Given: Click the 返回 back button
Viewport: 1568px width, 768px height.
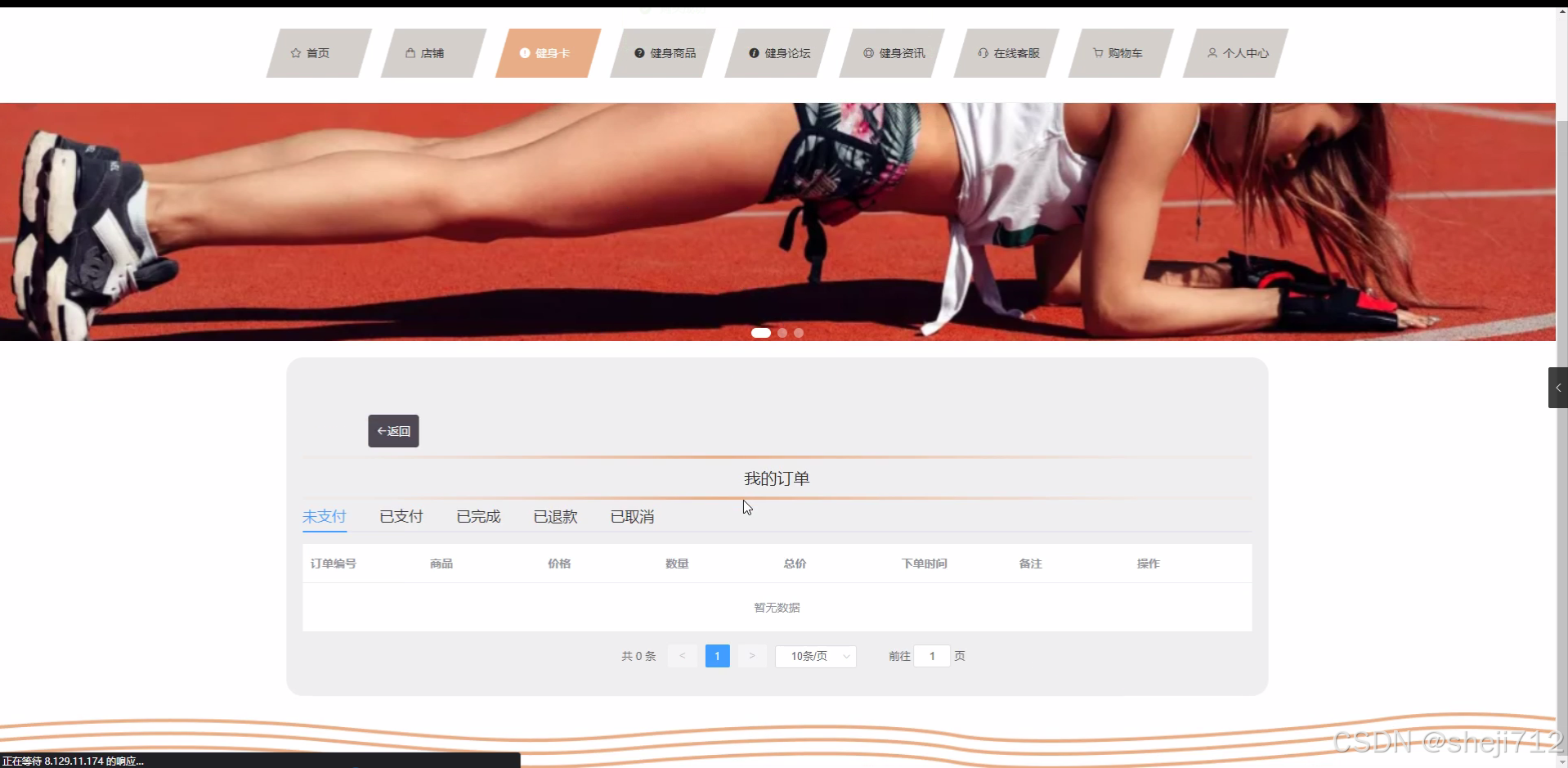Looking at the screenshot, I should 392,430.
